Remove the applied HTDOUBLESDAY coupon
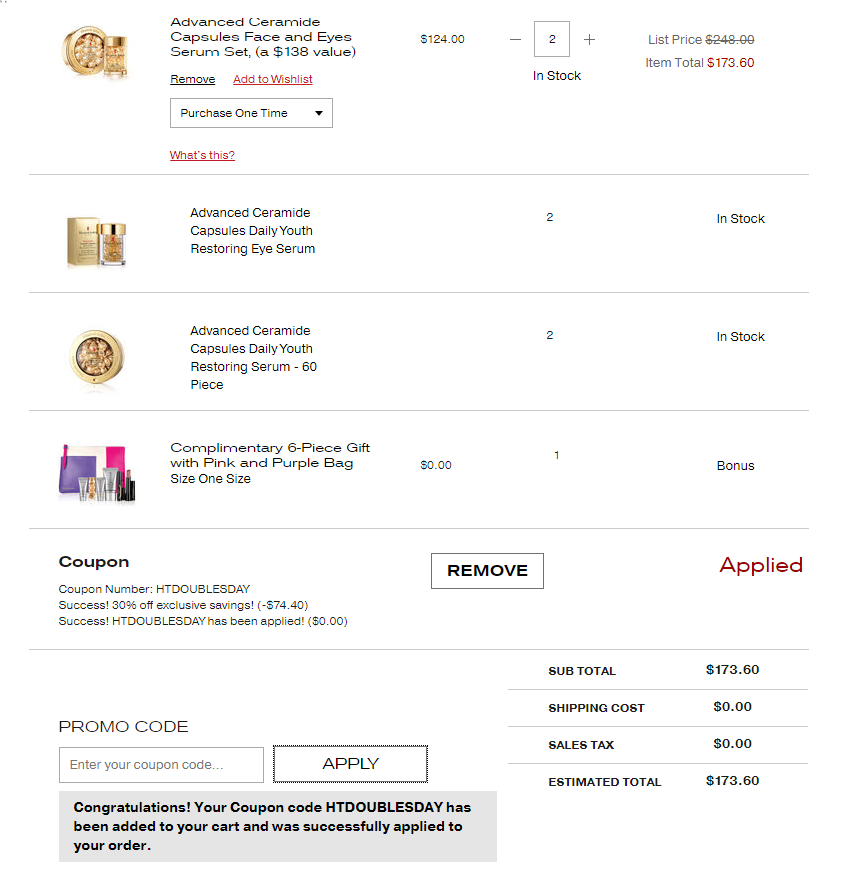 pos(487,571)
